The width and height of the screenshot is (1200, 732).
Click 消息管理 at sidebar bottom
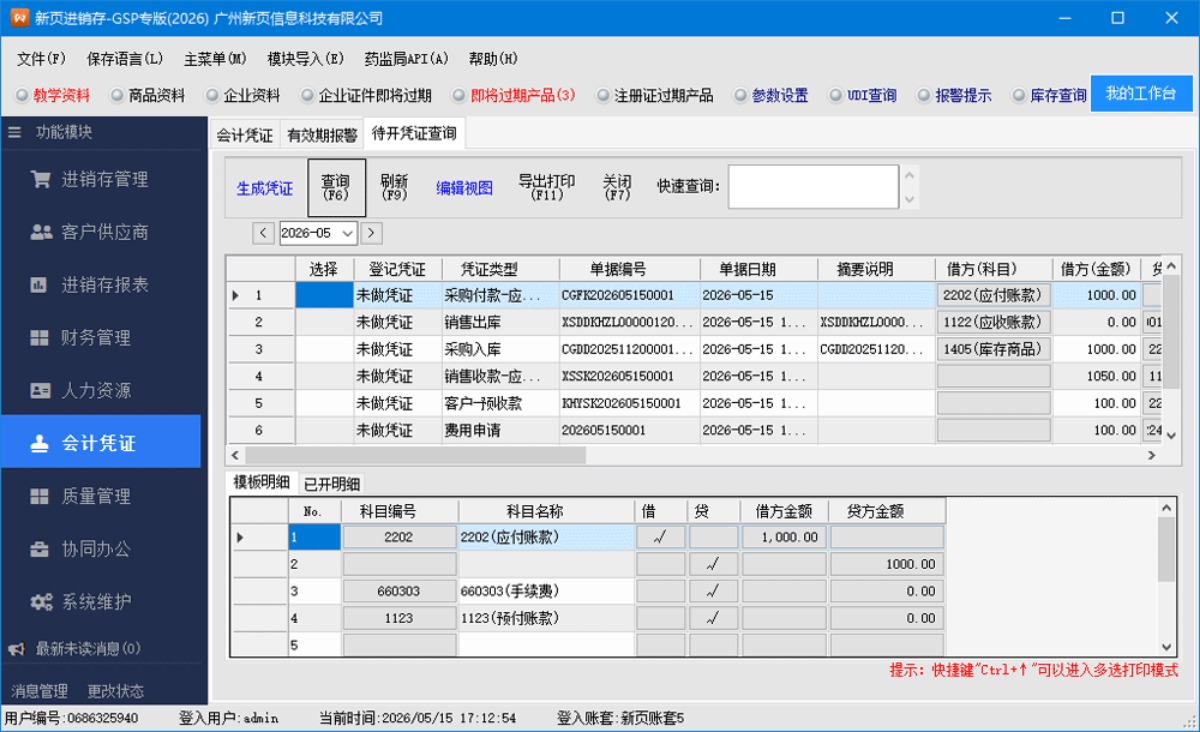(x=40, y=691)
